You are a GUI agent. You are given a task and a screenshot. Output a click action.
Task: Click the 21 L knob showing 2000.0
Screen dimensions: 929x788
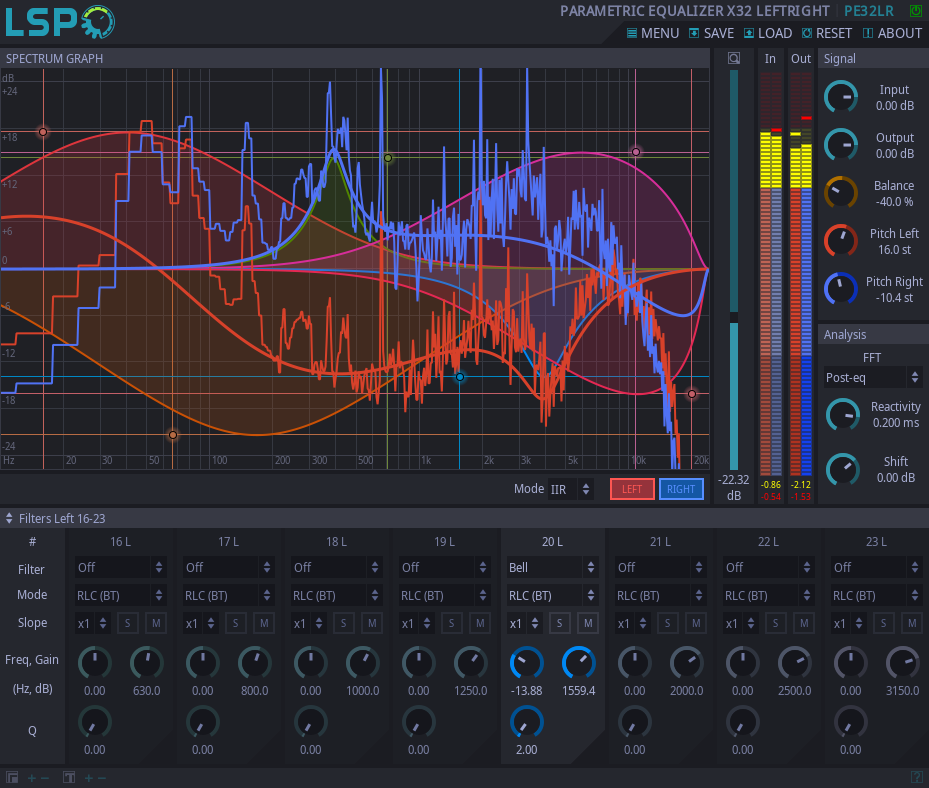click(687, 663)
